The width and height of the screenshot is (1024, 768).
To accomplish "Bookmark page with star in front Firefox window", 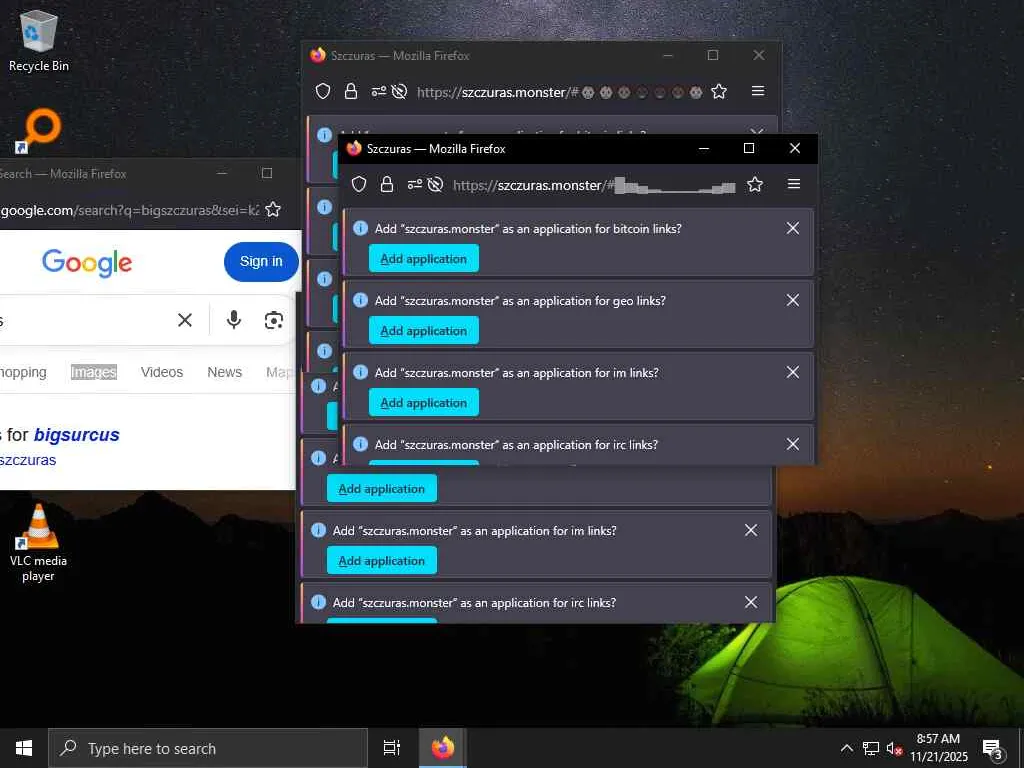I will coord(755,184).
